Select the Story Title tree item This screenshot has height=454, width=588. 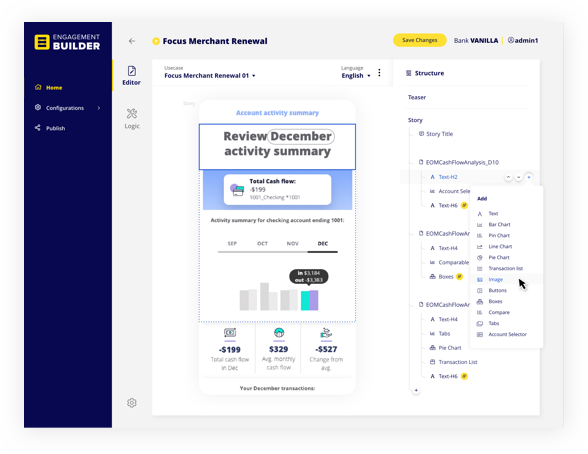(x=439, y=134)
